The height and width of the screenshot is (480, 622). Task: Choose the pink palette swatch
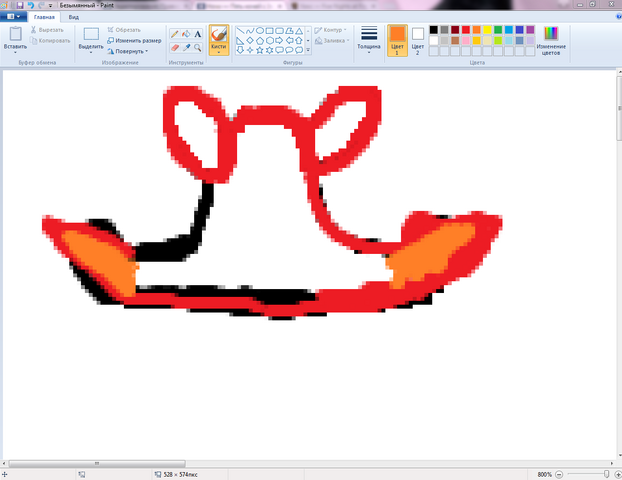click(466, 40)
